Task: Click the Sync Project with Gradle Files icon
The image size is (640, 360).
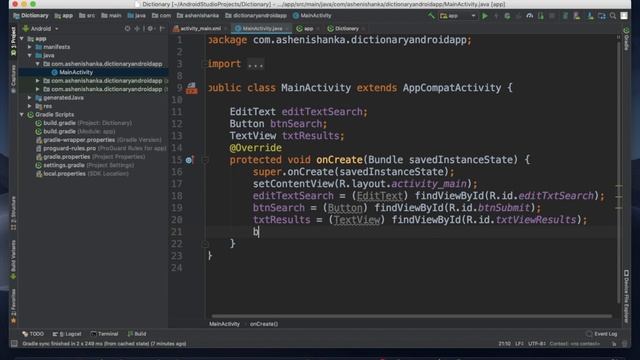Action: [x=565, y=16]
